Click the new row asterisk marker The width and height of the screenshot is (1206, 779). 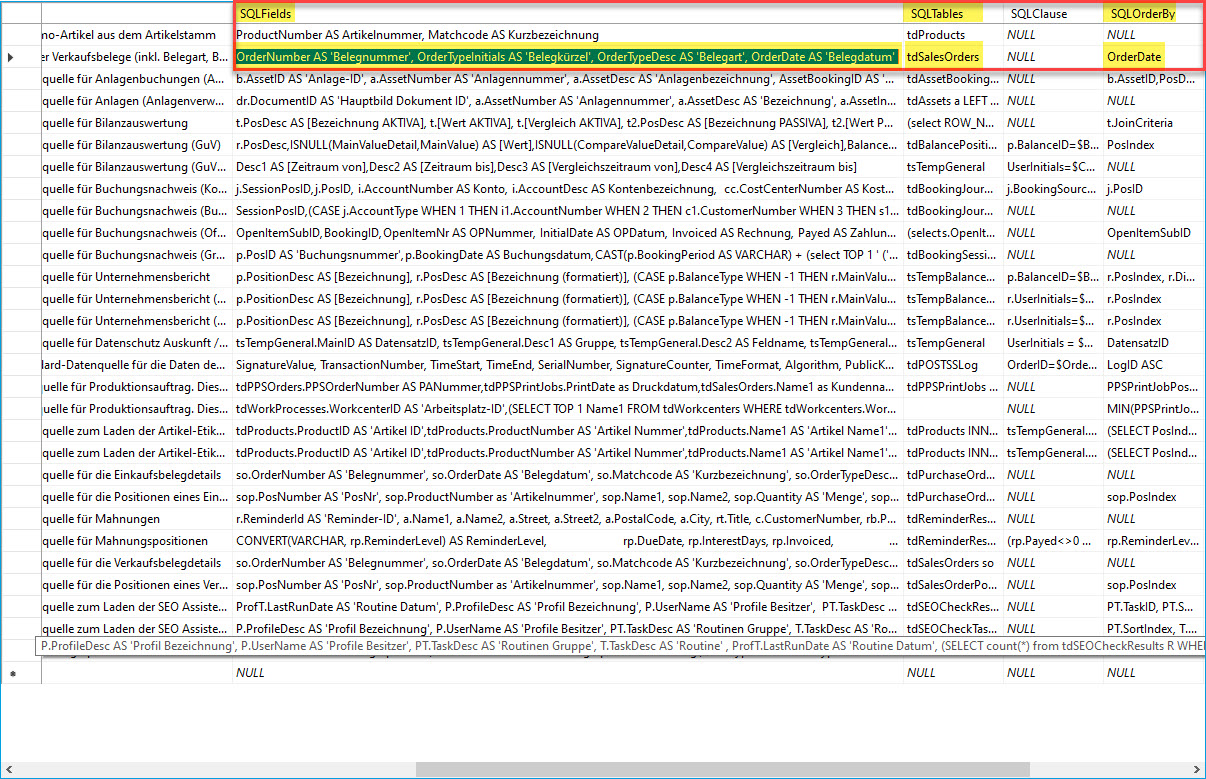coord(11,674)
